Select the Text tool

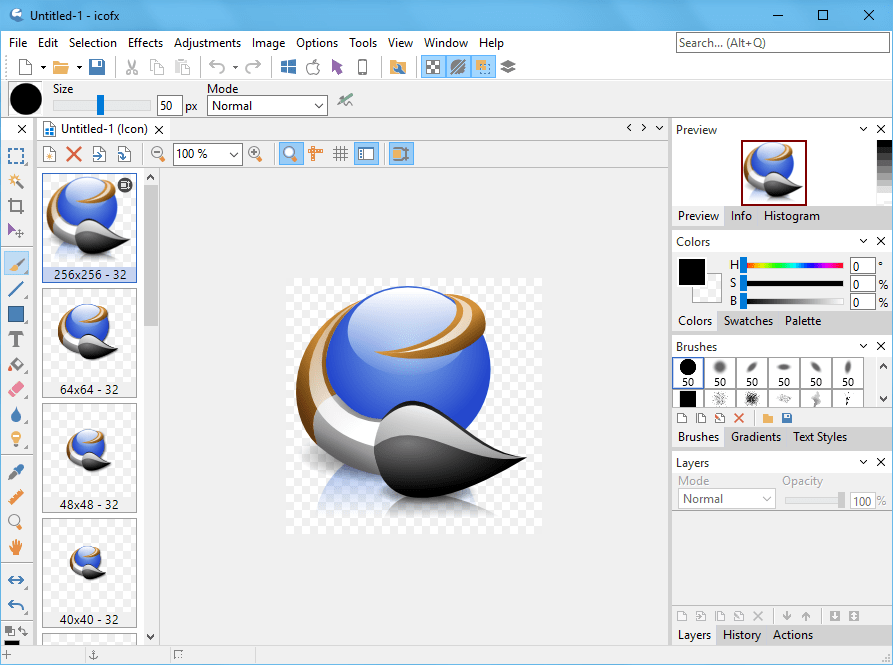click(16, 339)
